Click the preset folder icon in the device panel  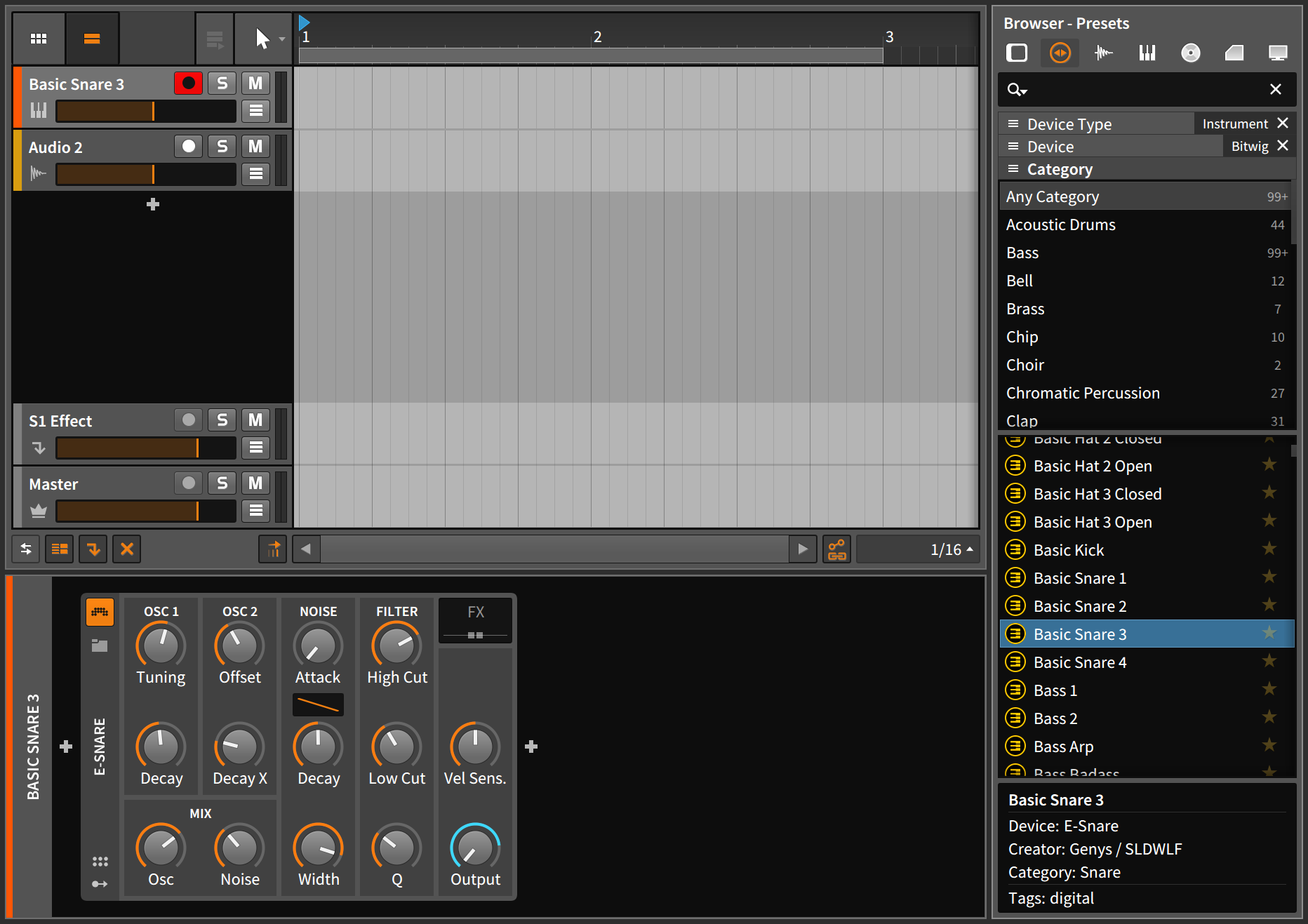(x=100, y=645)
